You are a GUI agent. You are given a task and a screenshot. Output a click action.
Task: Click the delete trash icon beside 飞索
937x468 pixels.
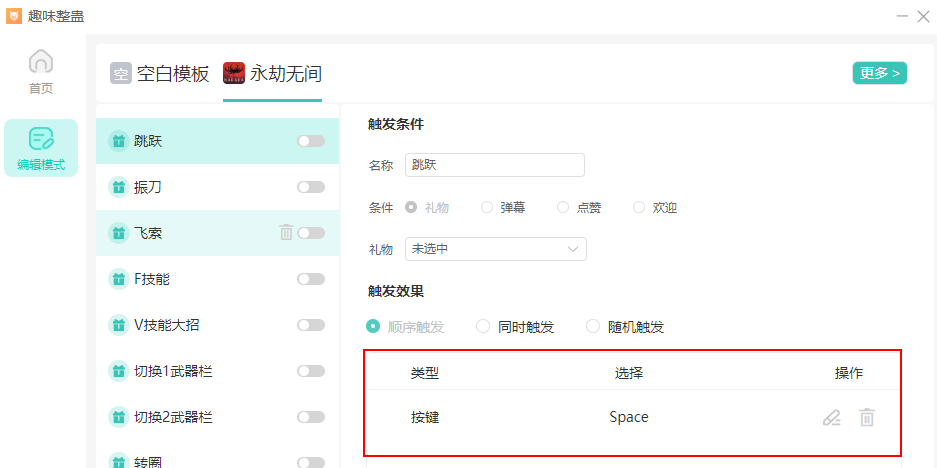[286, 233]
